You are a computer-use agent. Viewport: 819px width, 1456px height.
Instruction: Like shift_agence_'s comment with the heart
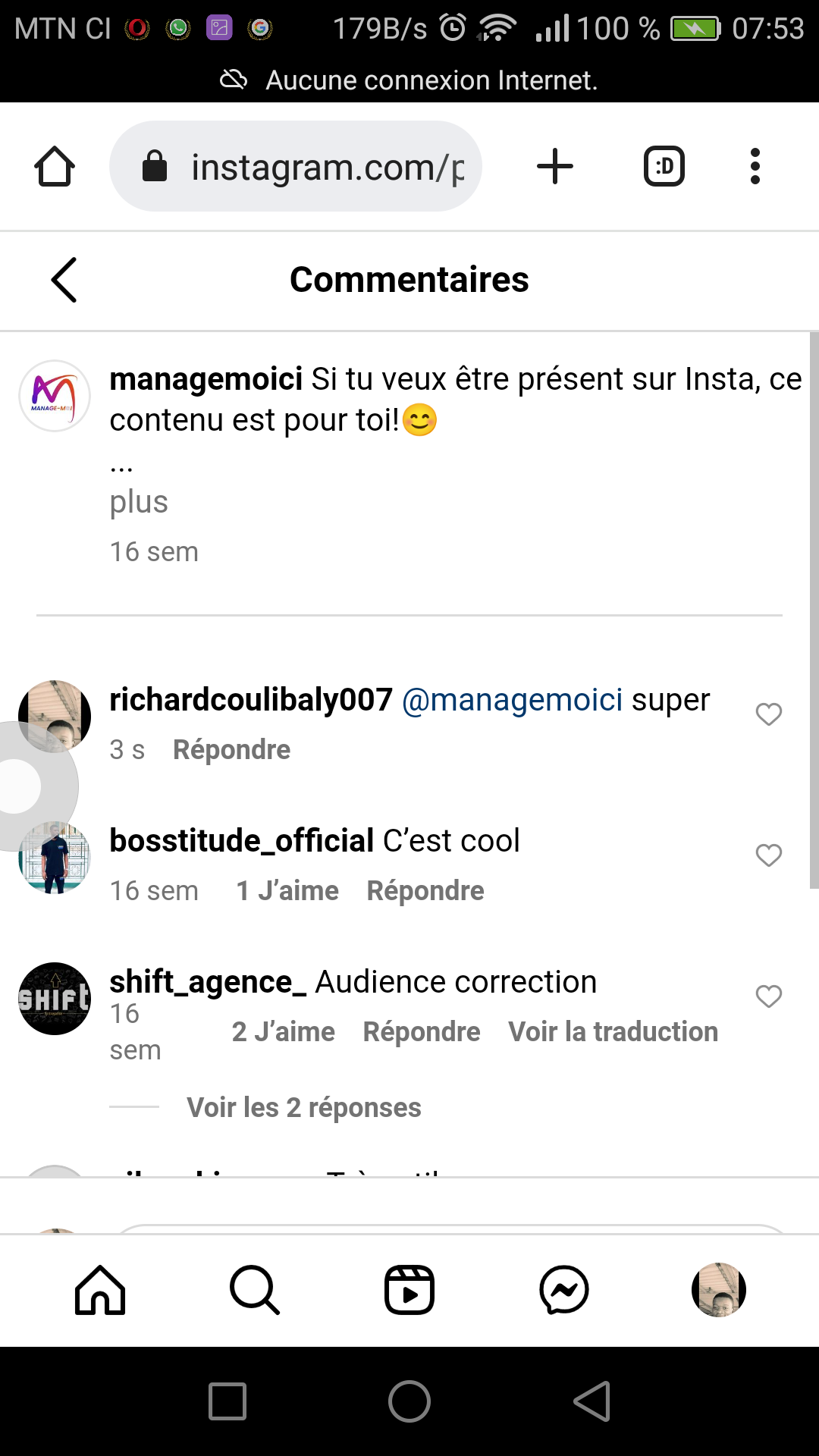point(769,996)
